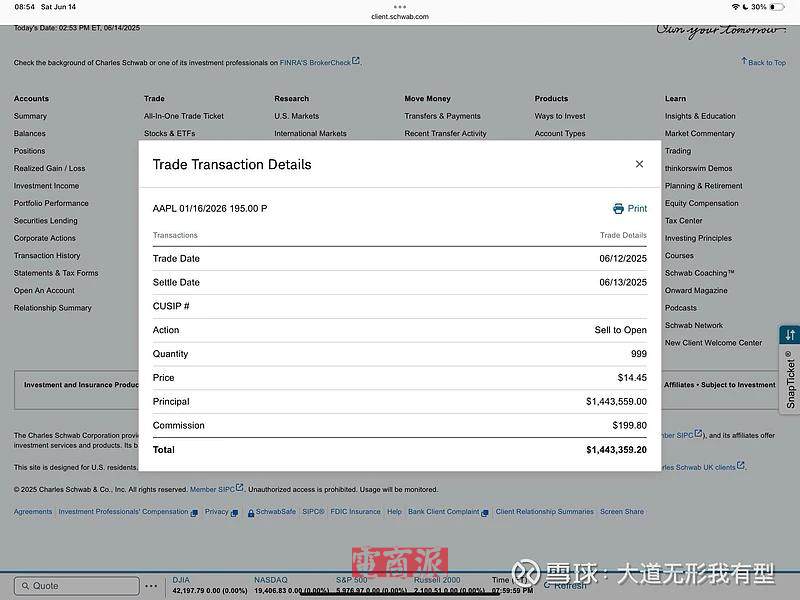Screen dimensions: 800x600
Task: Go to Planning & Retirement
Action: [704, 186]
